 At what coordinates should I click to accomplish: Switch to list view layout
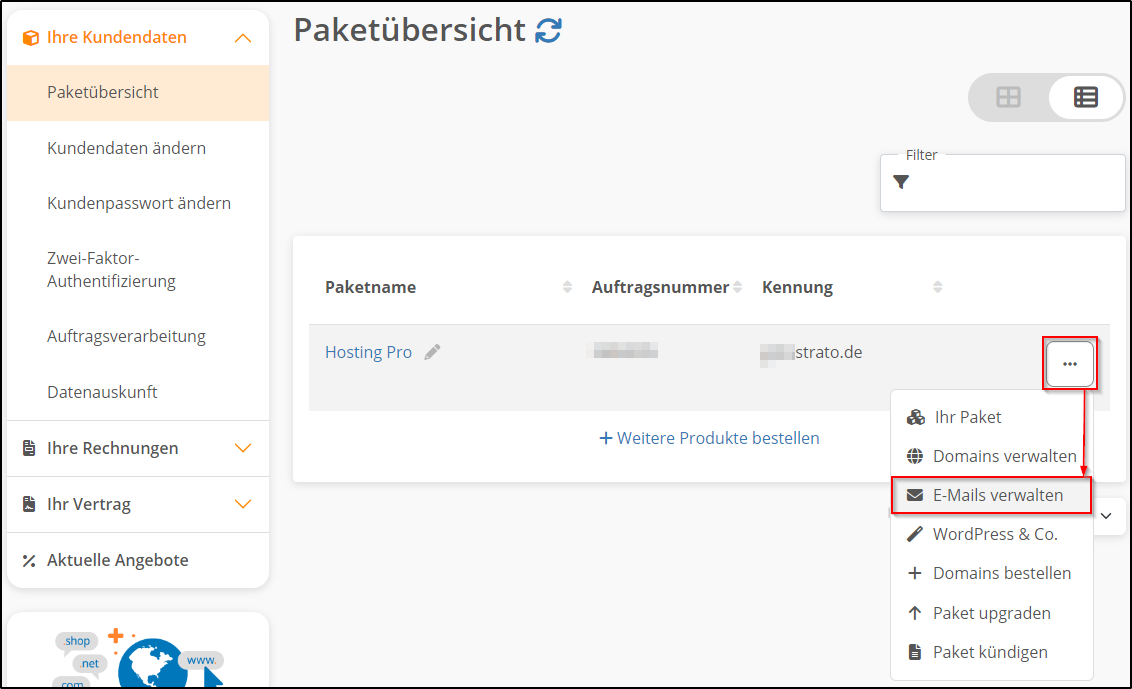tap(1086, 97)
